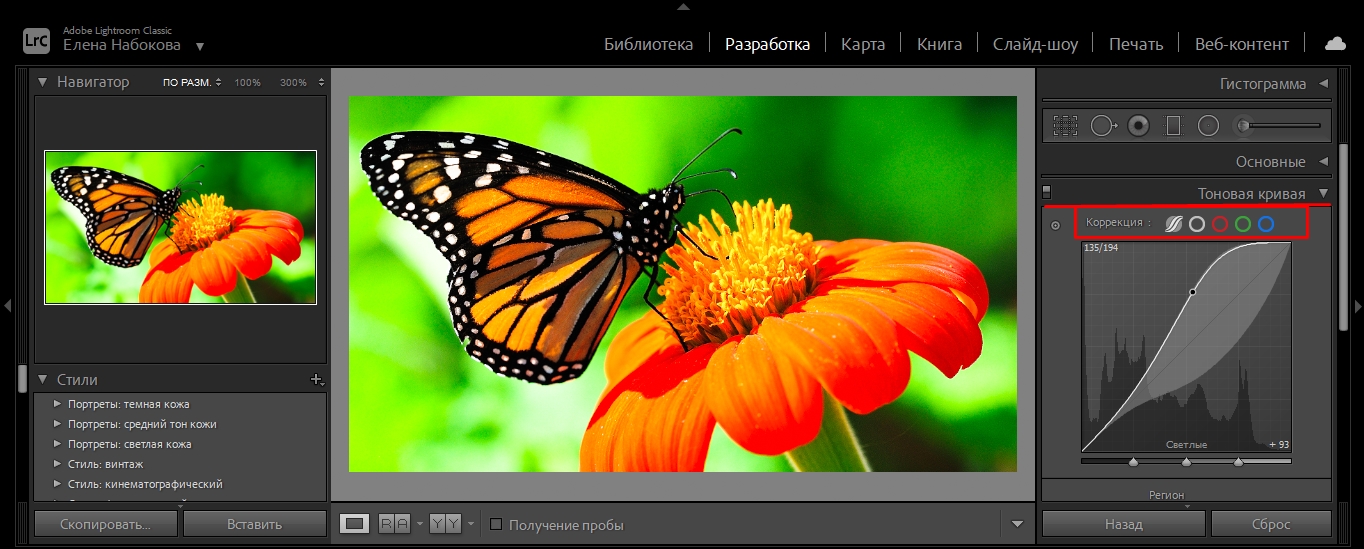Screen dimensions: 1364x549
Task: Open the Веб-контент module
Action: click(1242, 44)
